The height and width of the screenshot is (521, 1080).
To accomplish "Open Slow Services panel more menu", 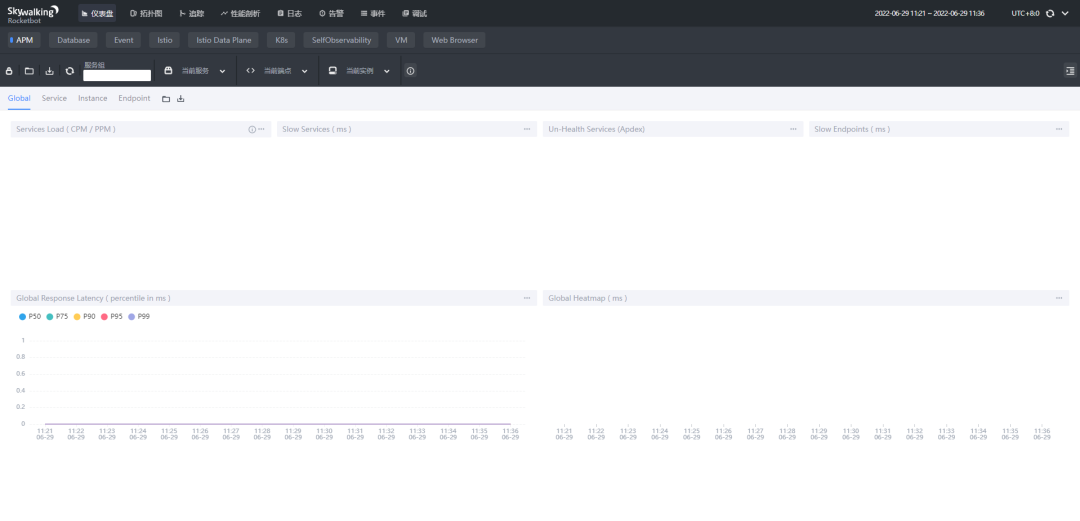I will (x=527, y=130).
